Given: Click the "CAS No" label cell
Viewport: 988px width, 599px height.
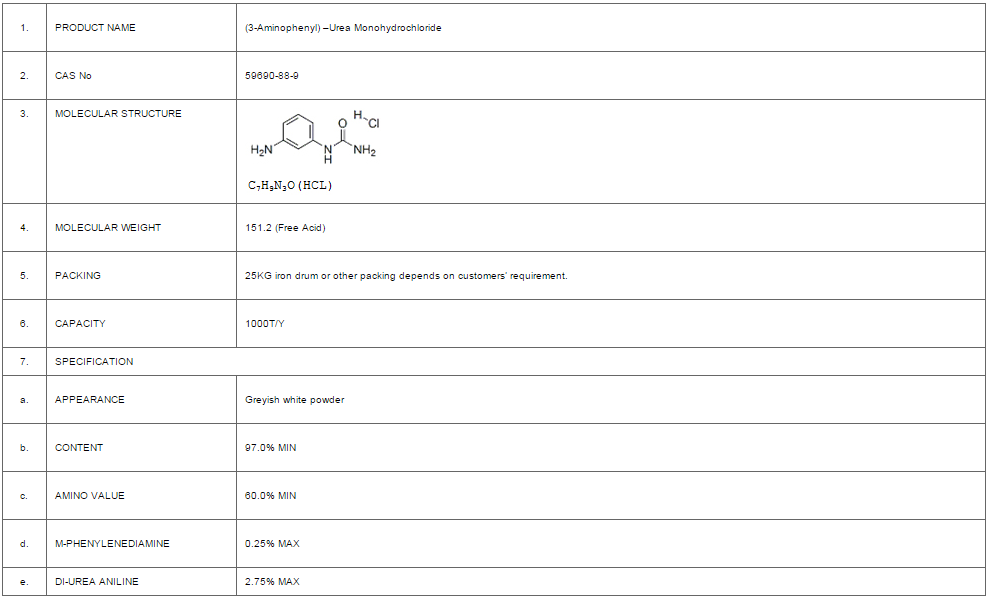Looking at the screenshot, I should click(73, 76).
